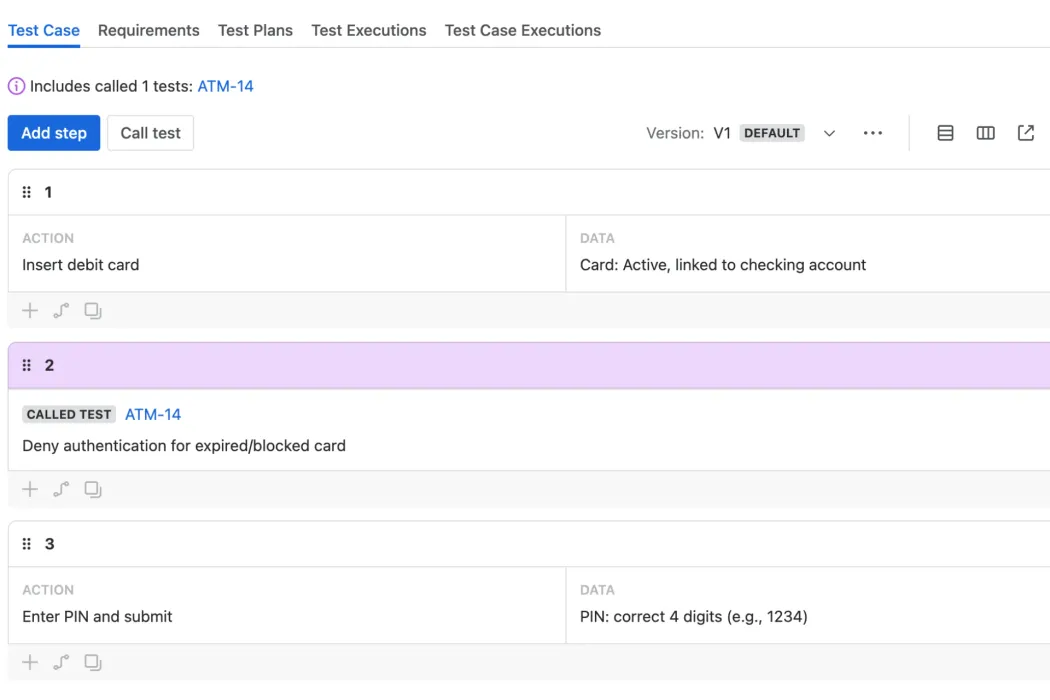Switch to the Test Plans tab
Screen dimensions: 1050x700
click(x=255, y=31)
